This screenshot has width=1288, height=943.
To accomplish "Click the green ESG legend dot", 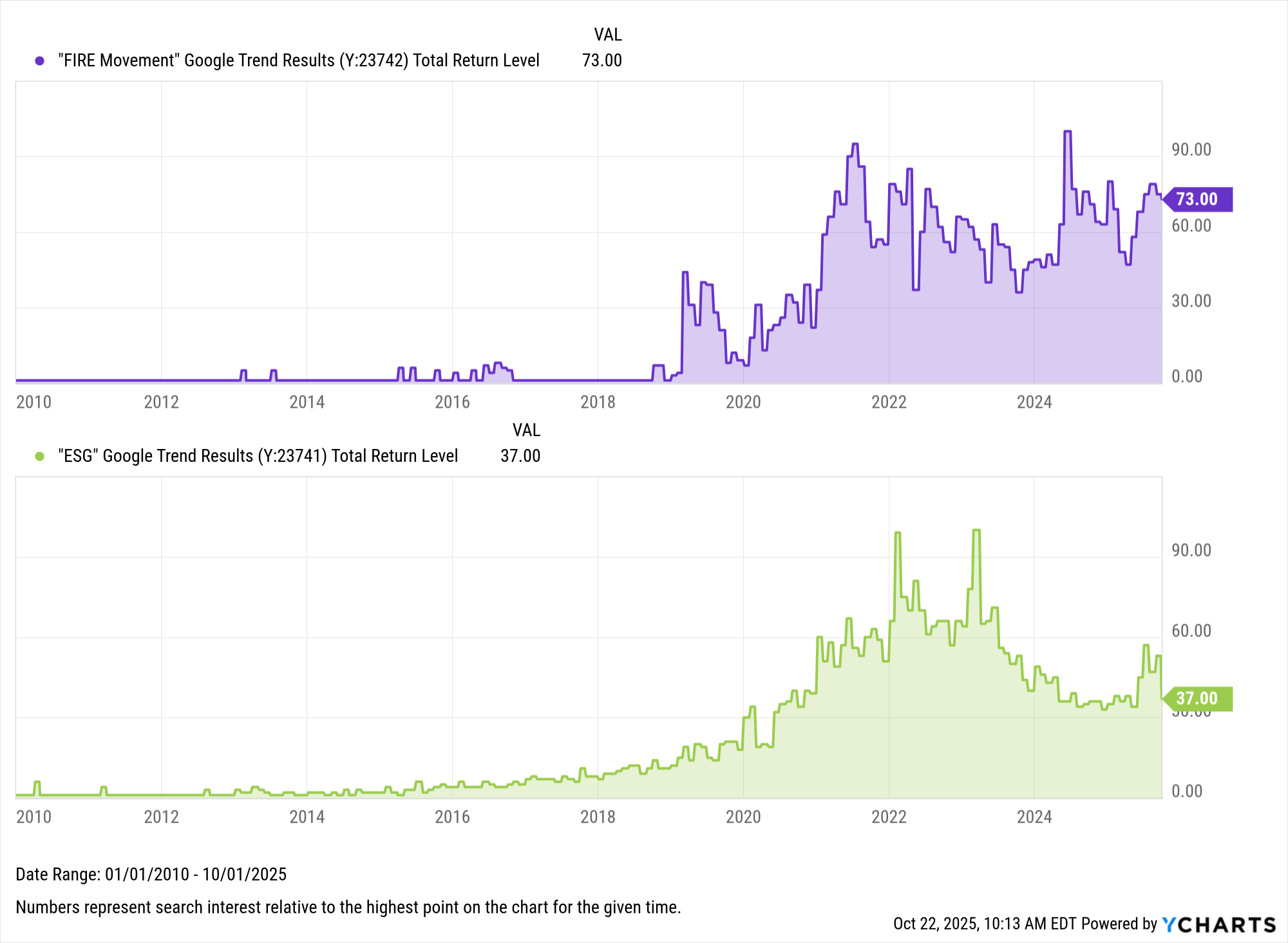I will (x=40, y=456).
